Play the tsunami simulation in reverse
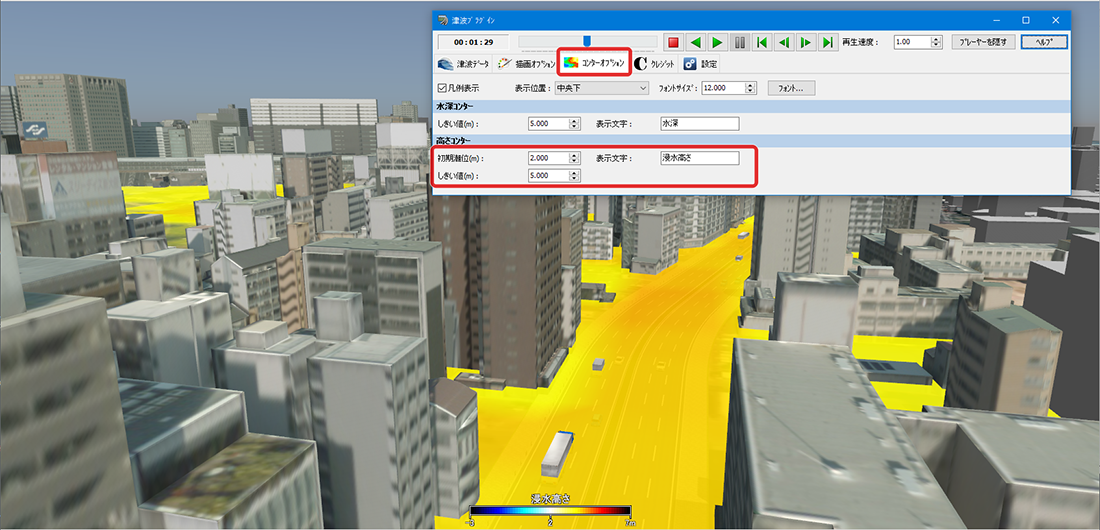Viewport: 1100px width, 530px height. click(x=695, y=42)
